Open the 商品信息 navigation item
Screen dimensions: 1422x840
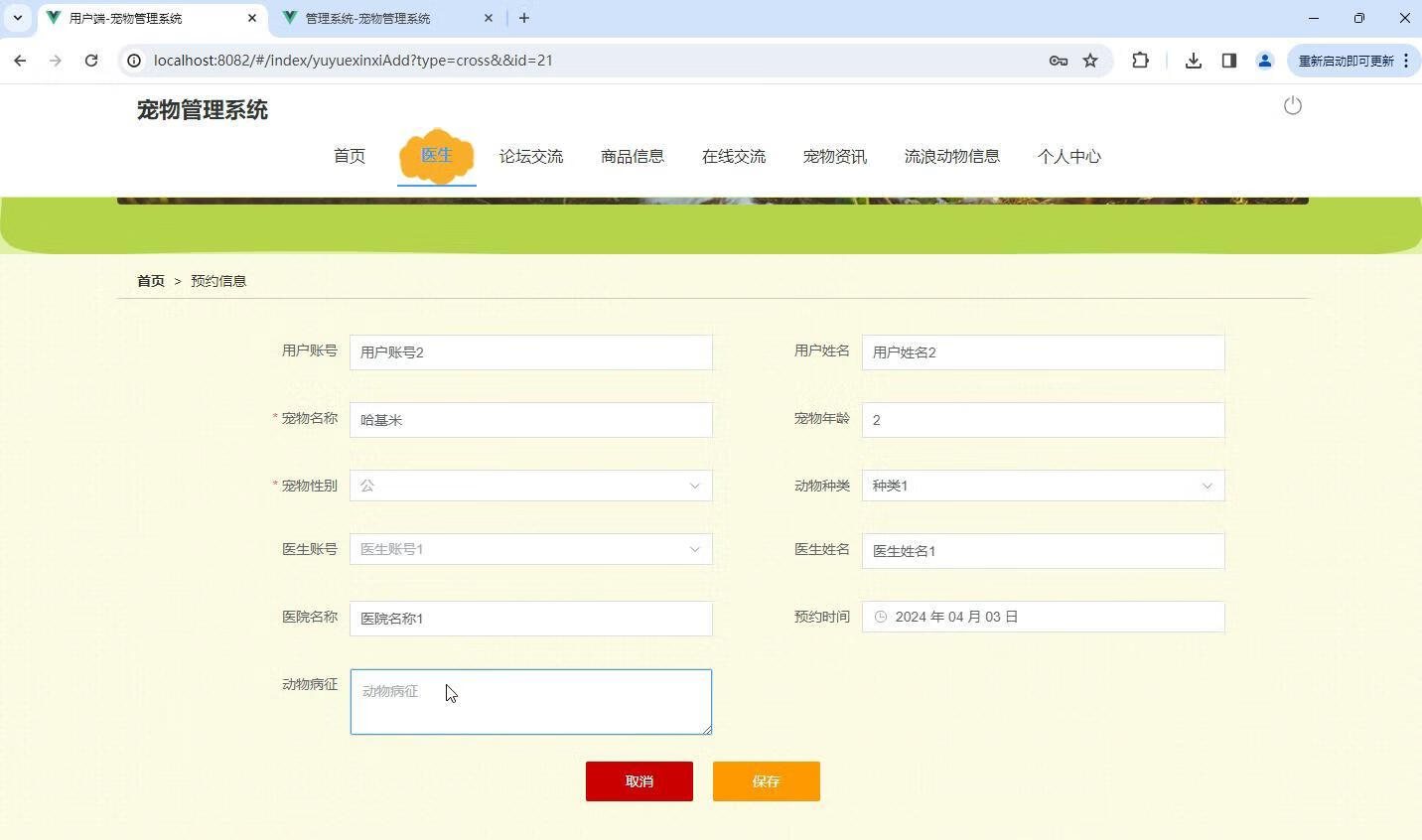pos(633,156)
